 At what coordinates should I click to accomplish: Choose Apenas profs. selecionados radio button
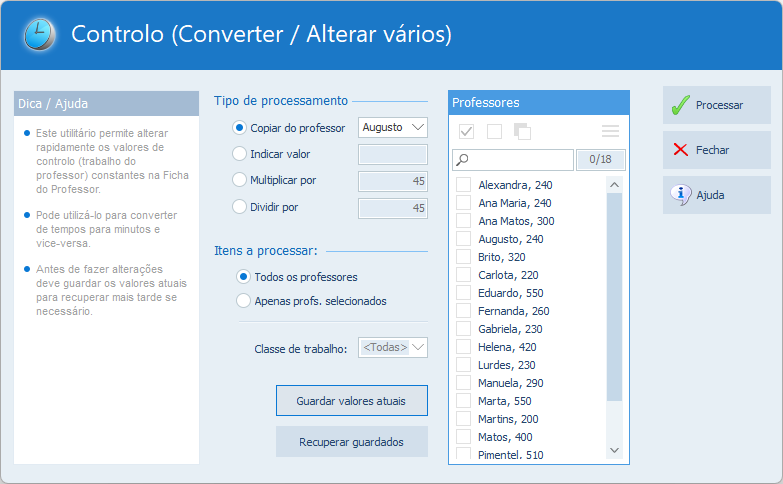point(243,300)
